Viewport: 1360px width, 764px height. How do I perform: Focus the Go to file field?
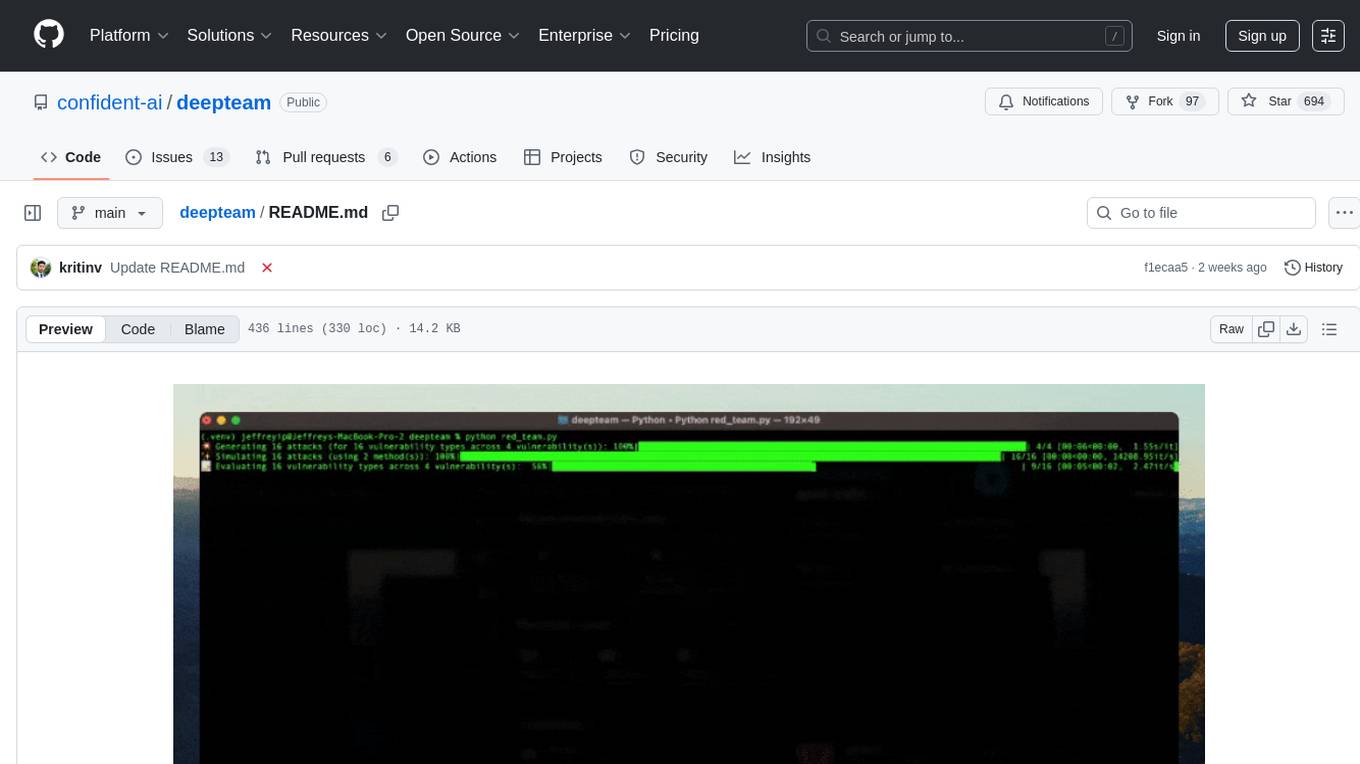tap(1201, 213)
